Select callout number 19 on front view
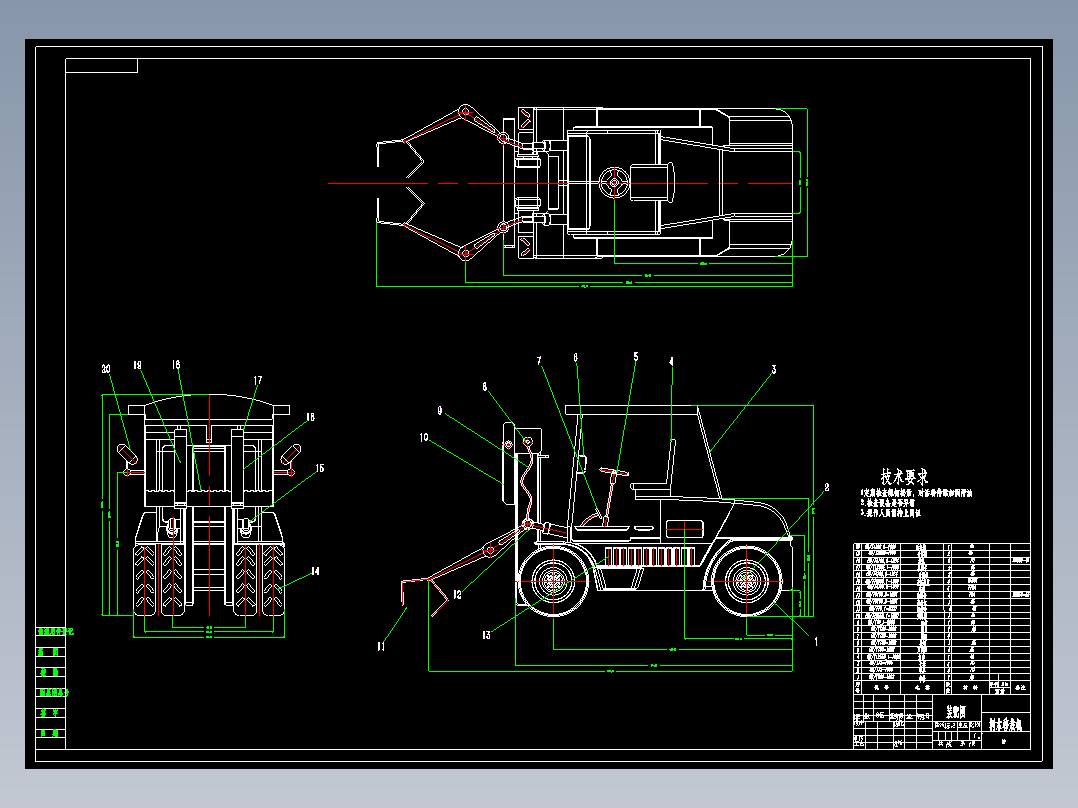The height and width of the screenshot is (808, 1078). 138,365
